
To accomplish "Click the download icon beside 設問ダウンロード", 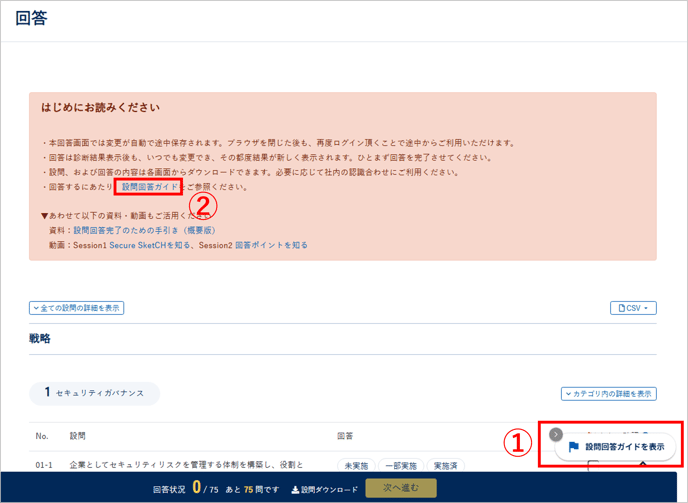I will [x=295, y=489].
